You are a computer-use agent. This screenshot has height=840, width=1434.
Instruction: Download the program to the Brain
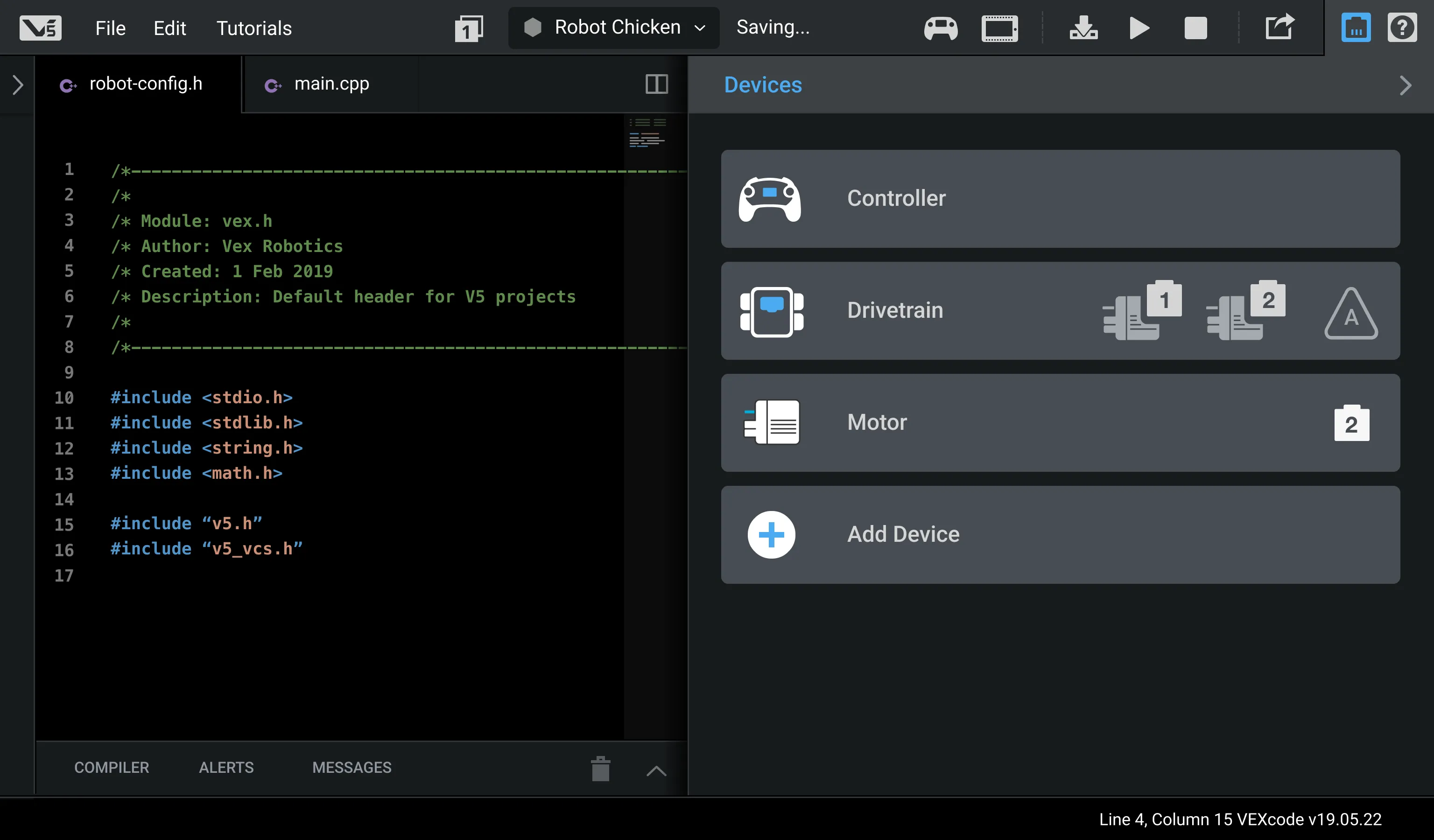tap(1083, 28)
